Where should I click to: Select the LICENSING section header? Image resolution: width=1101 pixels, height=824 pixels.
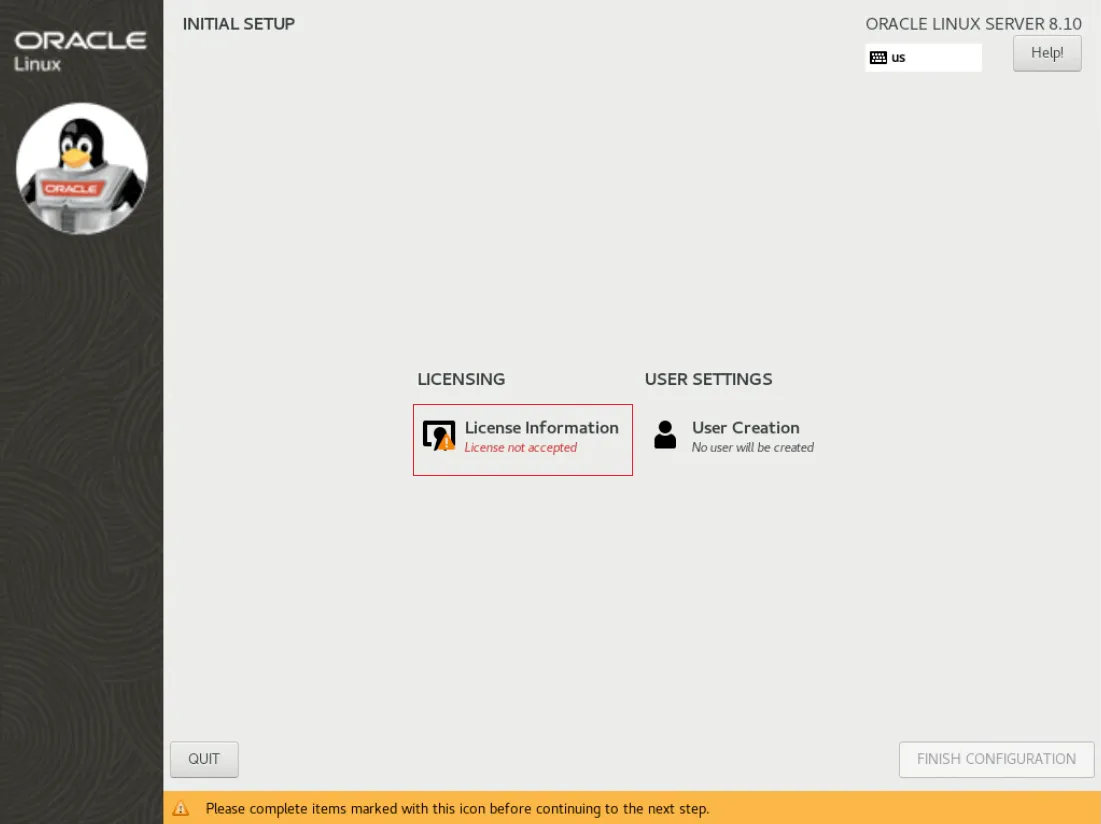click(x=461, y=379)
